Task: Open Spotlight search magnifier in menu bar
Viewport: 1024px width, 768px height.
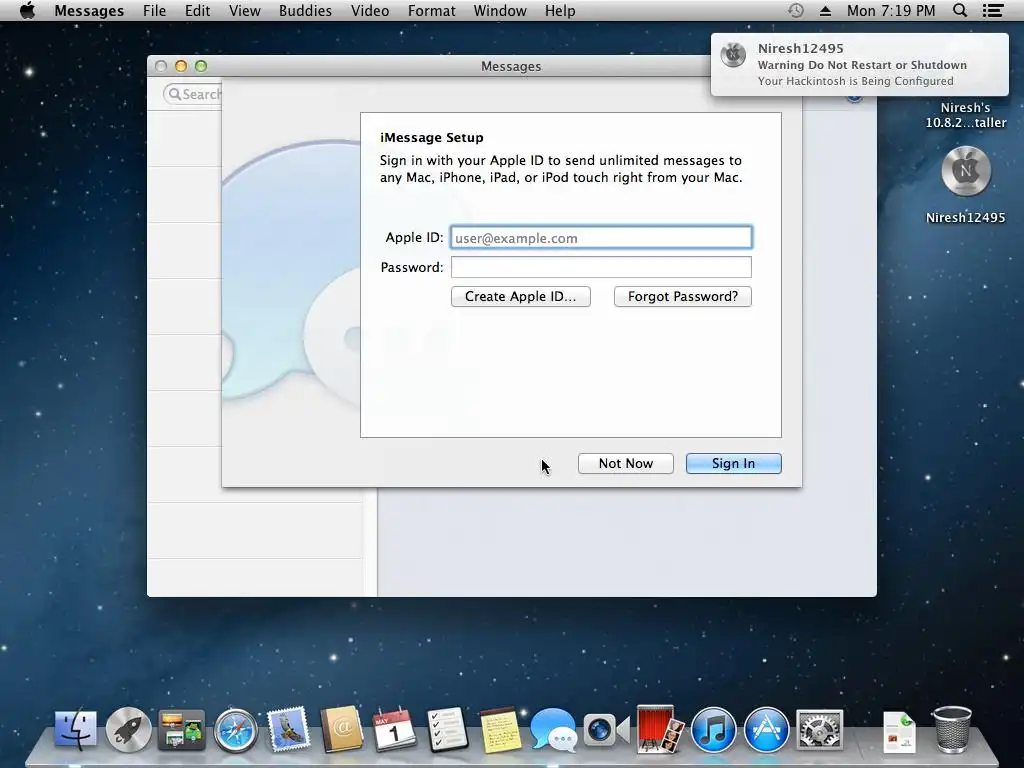Action: coord(959,10)
